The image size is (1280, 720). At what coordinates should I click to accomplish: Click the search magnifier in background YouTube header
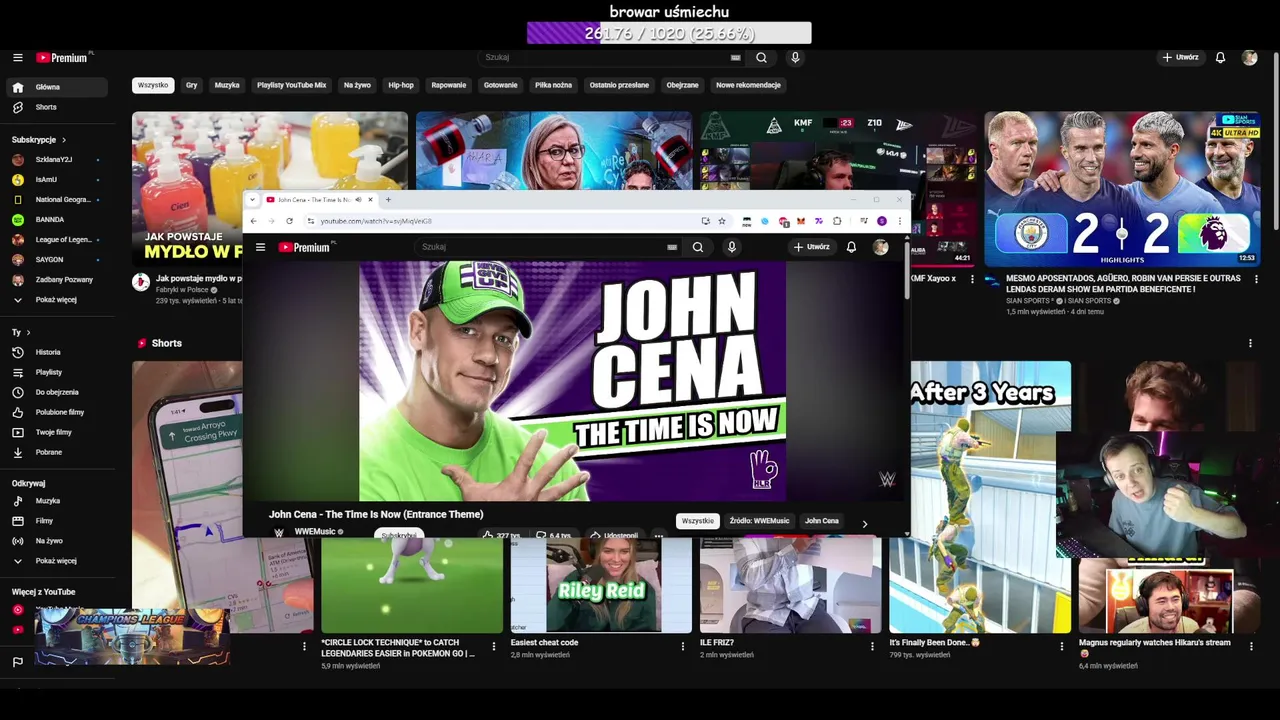762,57
